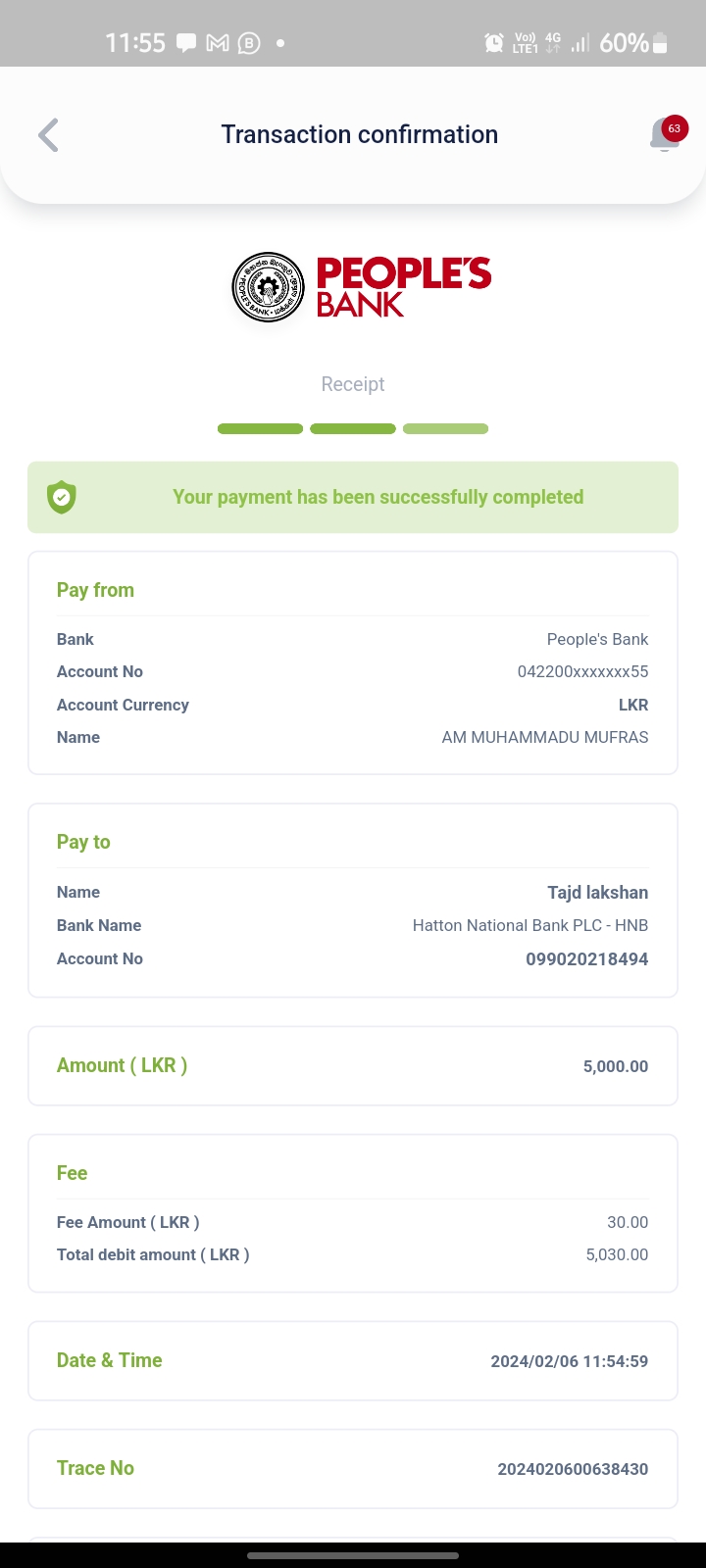The height and width of the screenshot is (1568, 706).
Task: Tap the Transaction confirmation title
Action: coord(359,134)
